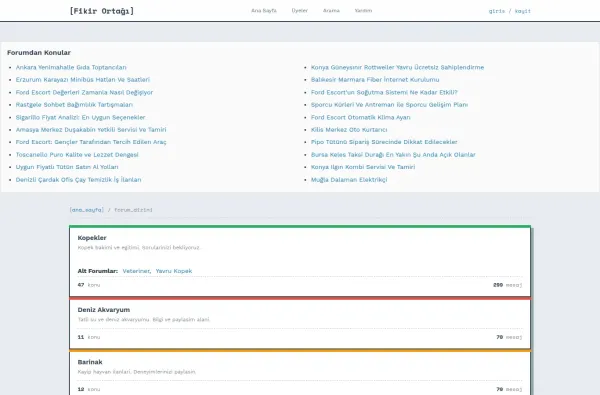Open Ford Escort Değerleri Zamanla Nasıl Değişiyor
The width and height of the screenshot is (600, 395).
[x=84, y=92]
